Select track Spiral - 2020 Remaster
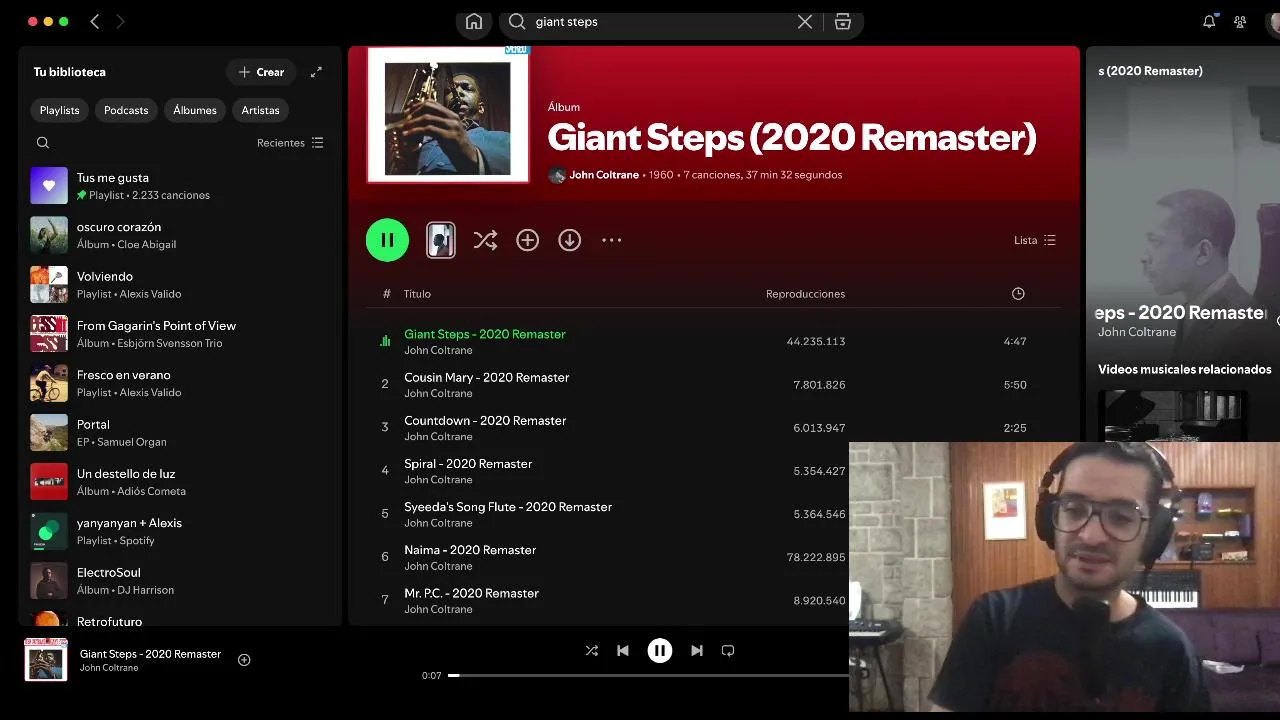Viewport: 1280px width, 720px height. coord(468,464)
